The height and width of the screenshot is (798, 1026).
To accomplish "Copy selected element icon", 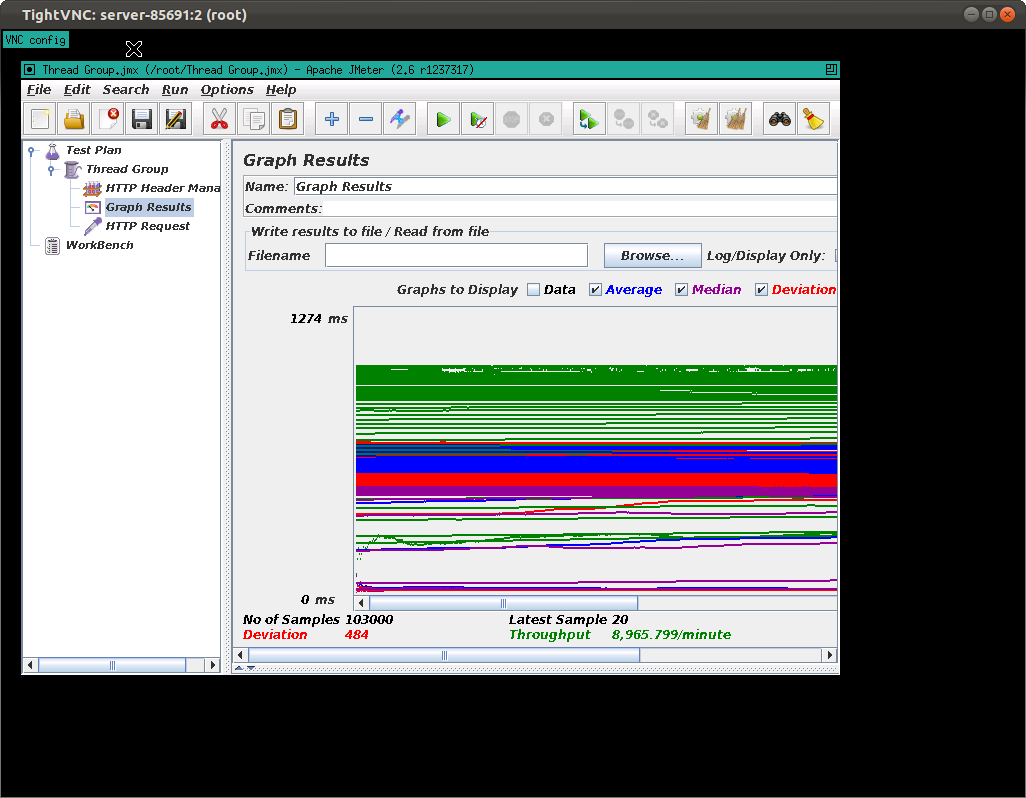I will (253, 119).
